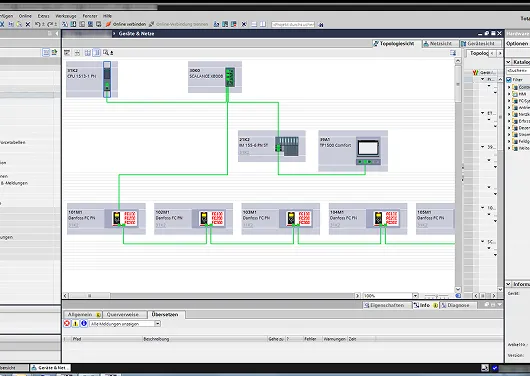Toggle the view icon left of green arrow in project tree
This screenshot has height=376, width=530.
pyautogui.click(x=46, y=52)
